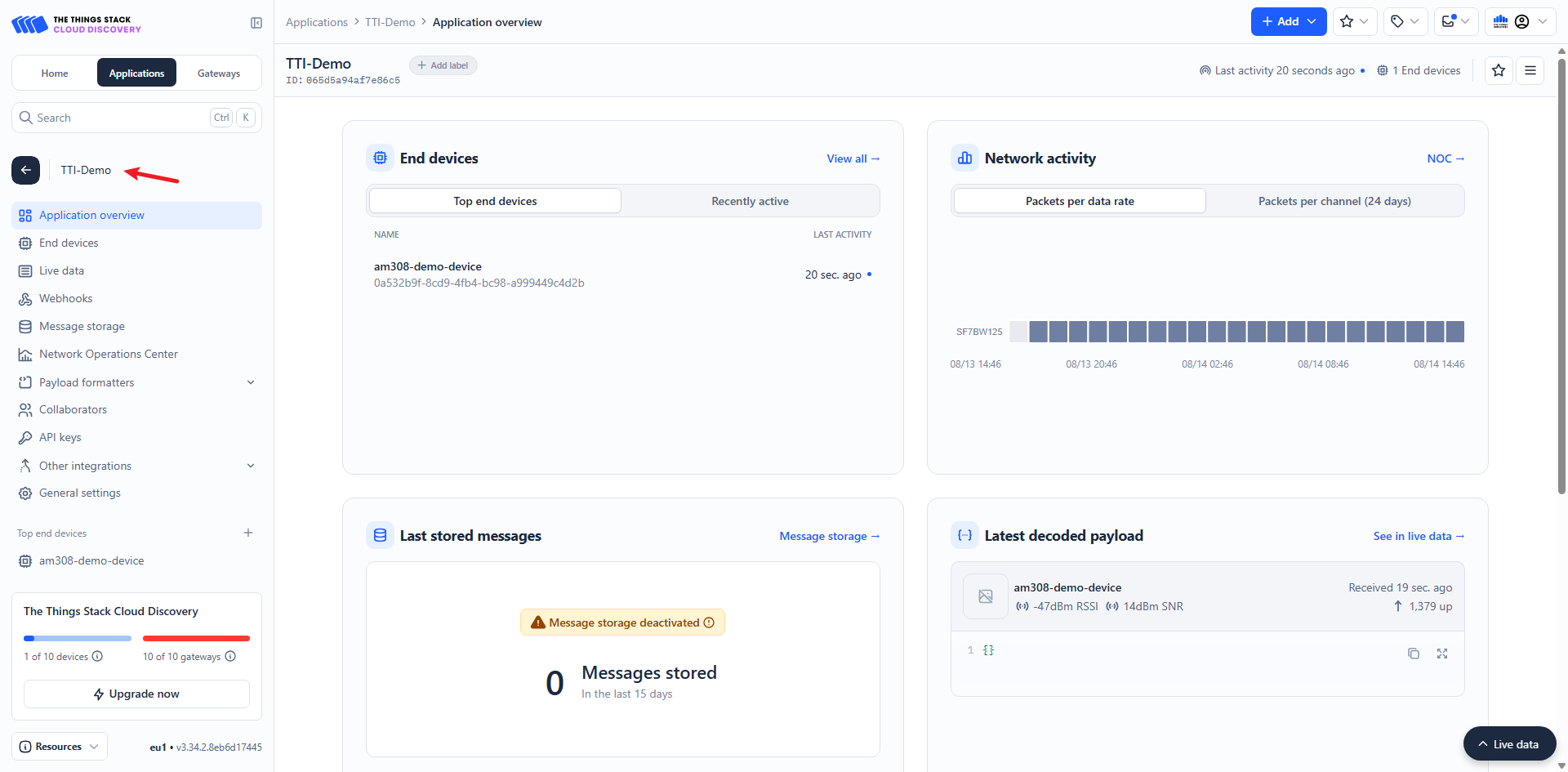
Task: Open the tag labels dropdown in top bar
Action: pos(1405,21)
